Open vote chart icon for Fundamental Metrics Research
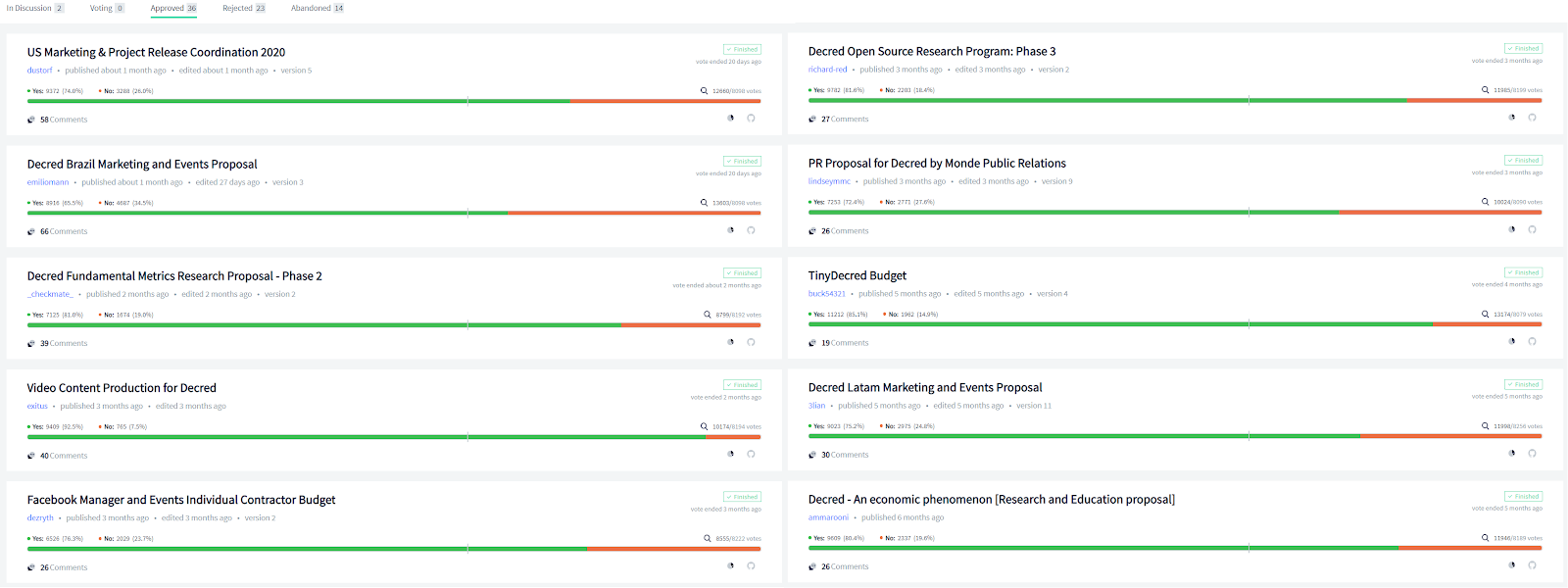Viewport: 1568px width, 588px height. [x=731, y=342]
